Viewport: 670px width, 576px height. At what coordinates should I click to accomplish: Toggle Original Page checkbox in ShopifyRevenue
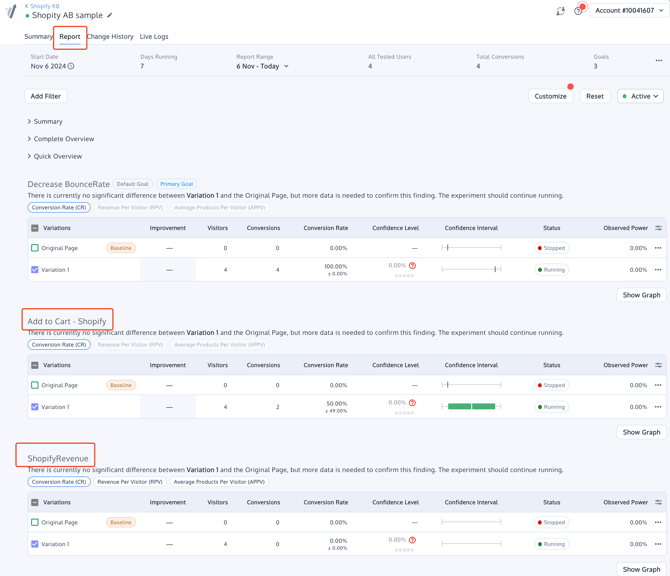click(x=35, y=522)
